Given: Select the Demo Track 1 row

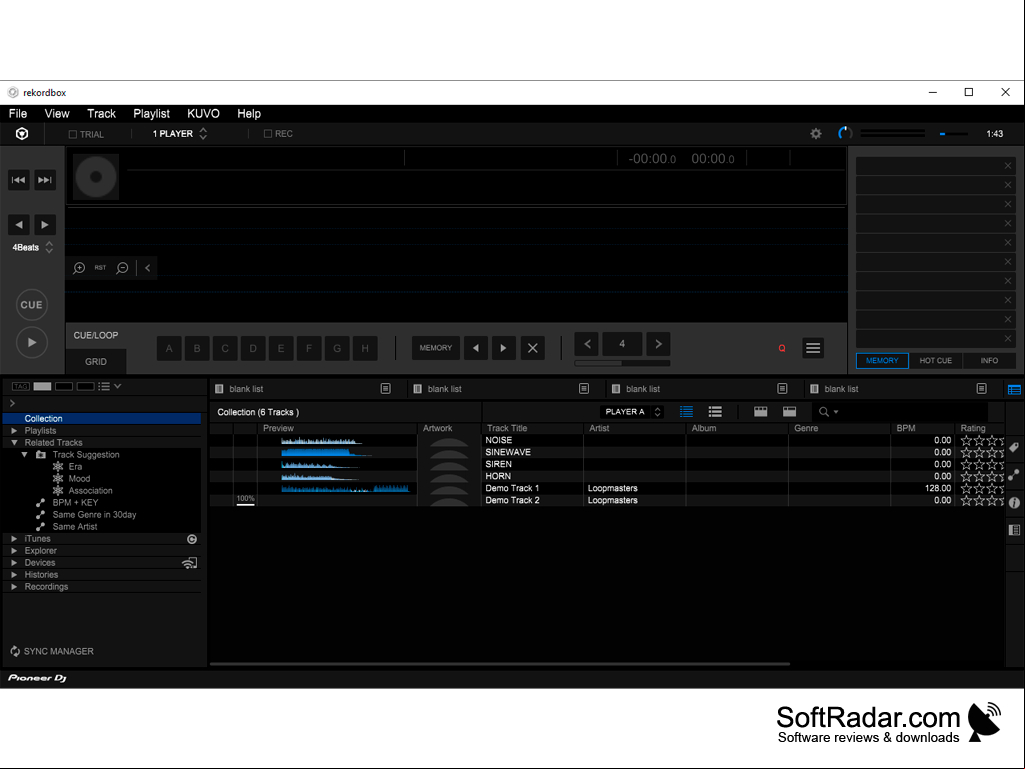Looking at the screenshot, I should (x=606, y=488).
